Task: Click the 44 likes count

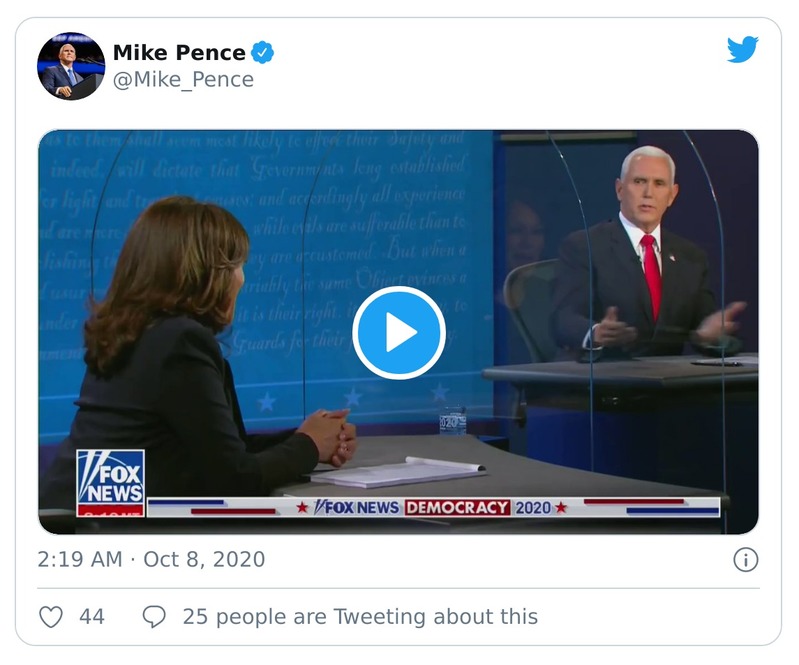Action: pos(92,617)
